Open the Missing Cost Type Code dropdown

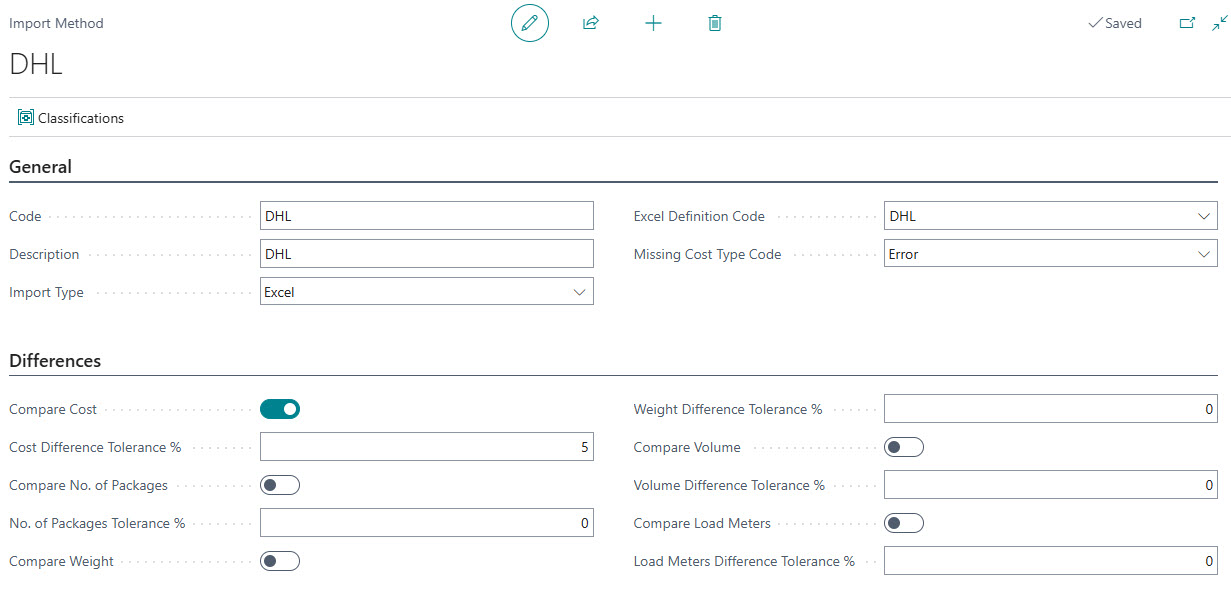[x=1203, y=254]
